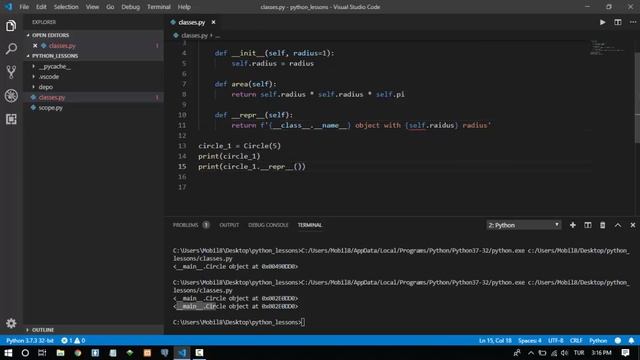Open the Explorer view in activity bar
Screen dimensions: 640x360
[11, 26]
